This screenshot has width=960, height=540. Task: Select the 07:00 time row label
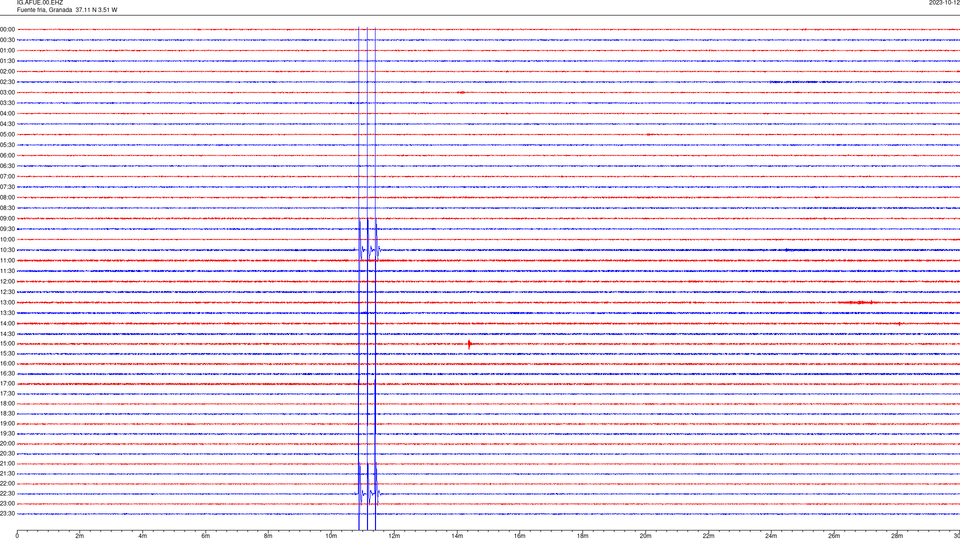click(x=7, y=176)
